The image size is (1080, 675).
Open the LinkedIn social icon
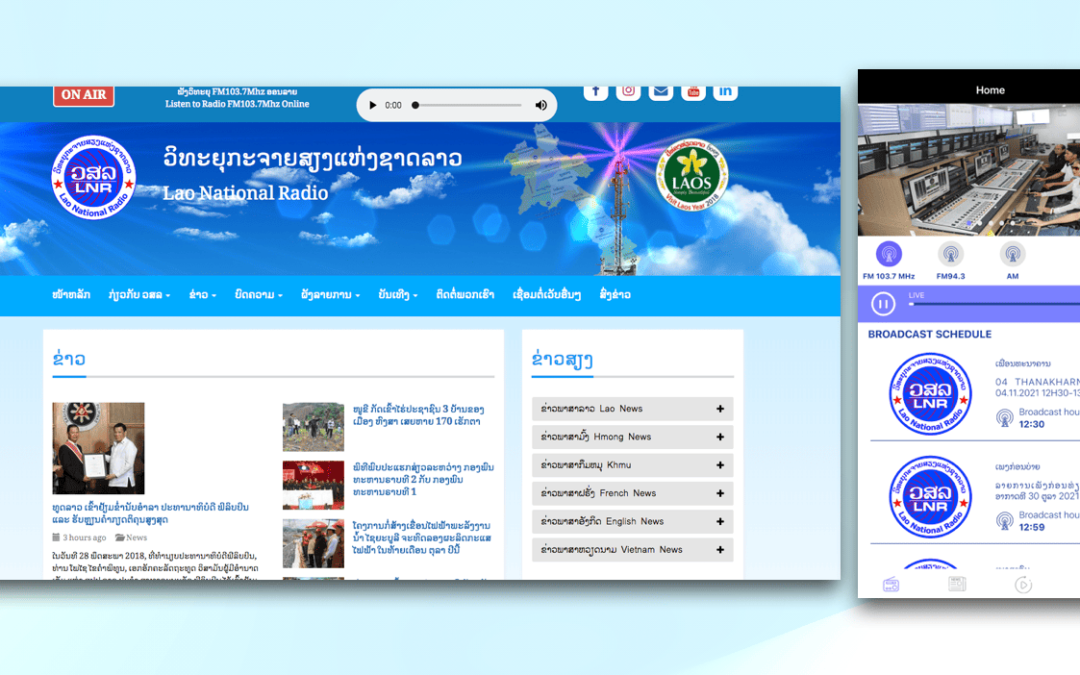[725, 92]
